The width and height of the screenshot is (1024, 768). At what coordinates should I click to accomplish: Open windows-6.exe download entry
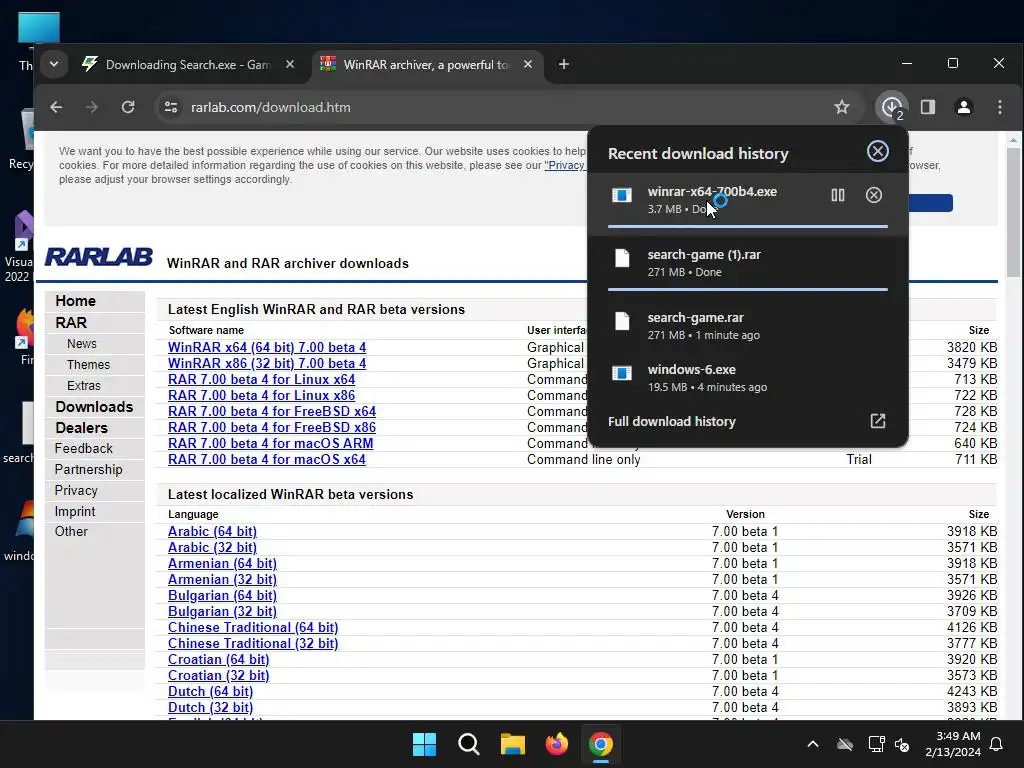click(x=748, y=377)
